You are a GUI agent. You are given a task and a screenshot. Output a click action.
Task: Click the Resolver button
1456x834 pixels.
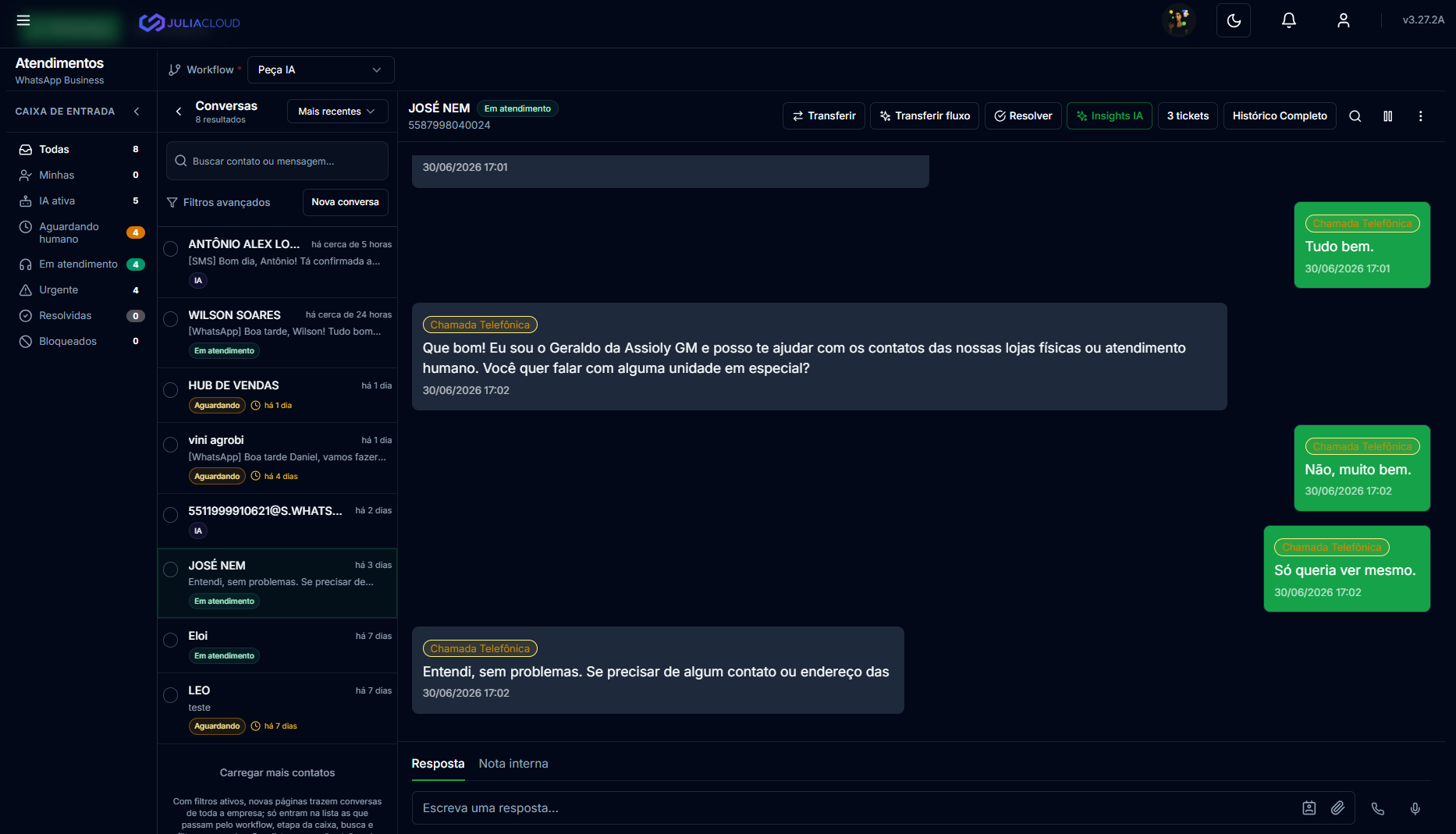[x=1023, y=116]
